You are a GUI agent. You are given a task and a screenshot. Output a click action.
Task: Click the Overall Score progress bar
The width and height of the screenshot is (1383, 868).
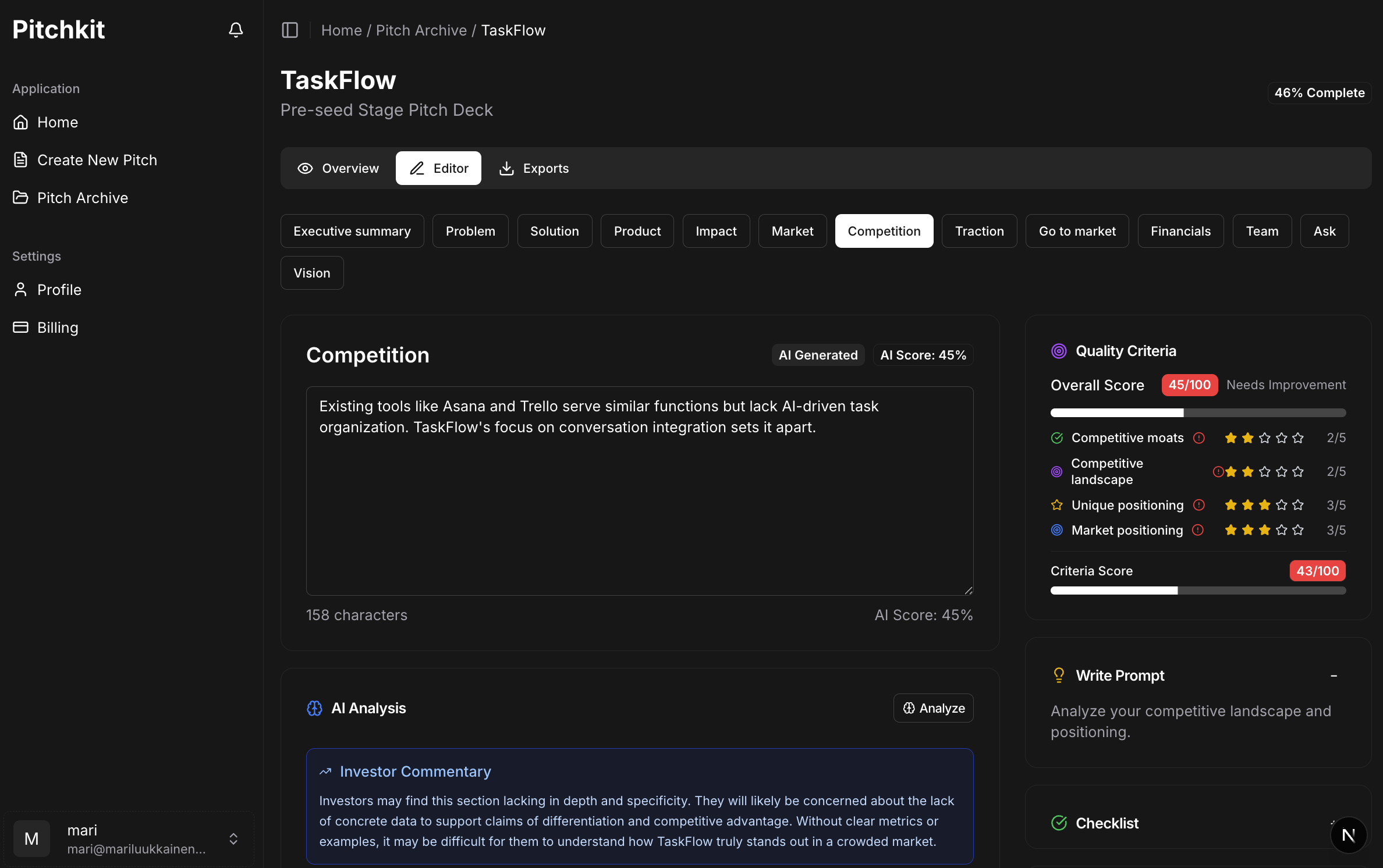(x=1198, y=412)
